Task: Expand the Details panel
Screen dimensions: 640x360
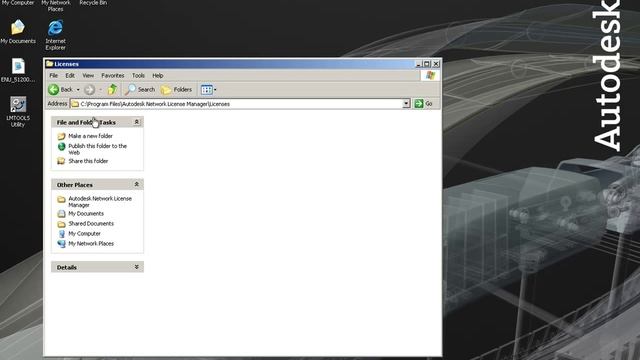Action: (137, 267)
